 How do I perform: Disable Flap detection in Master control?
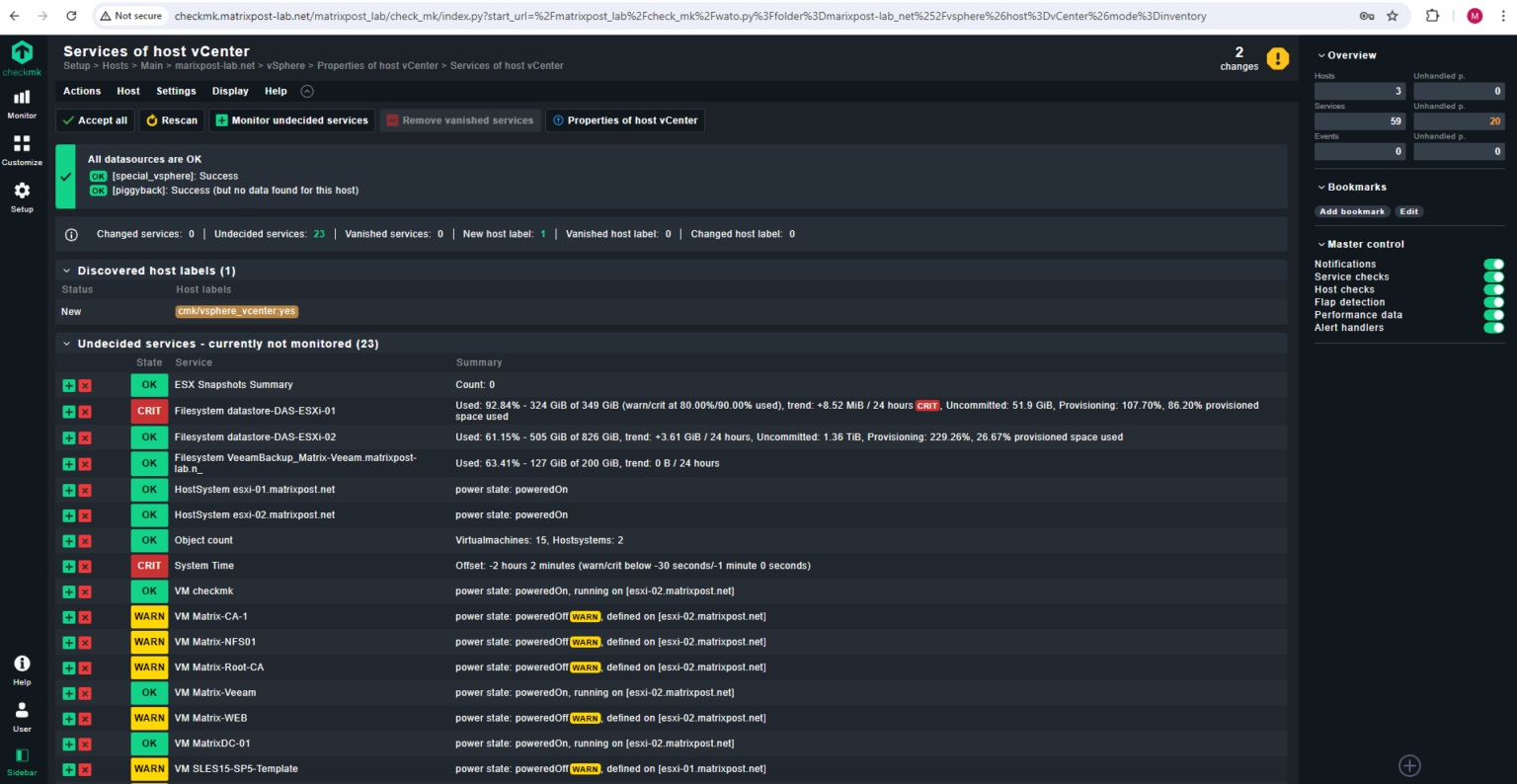[x=1493, y=302]
